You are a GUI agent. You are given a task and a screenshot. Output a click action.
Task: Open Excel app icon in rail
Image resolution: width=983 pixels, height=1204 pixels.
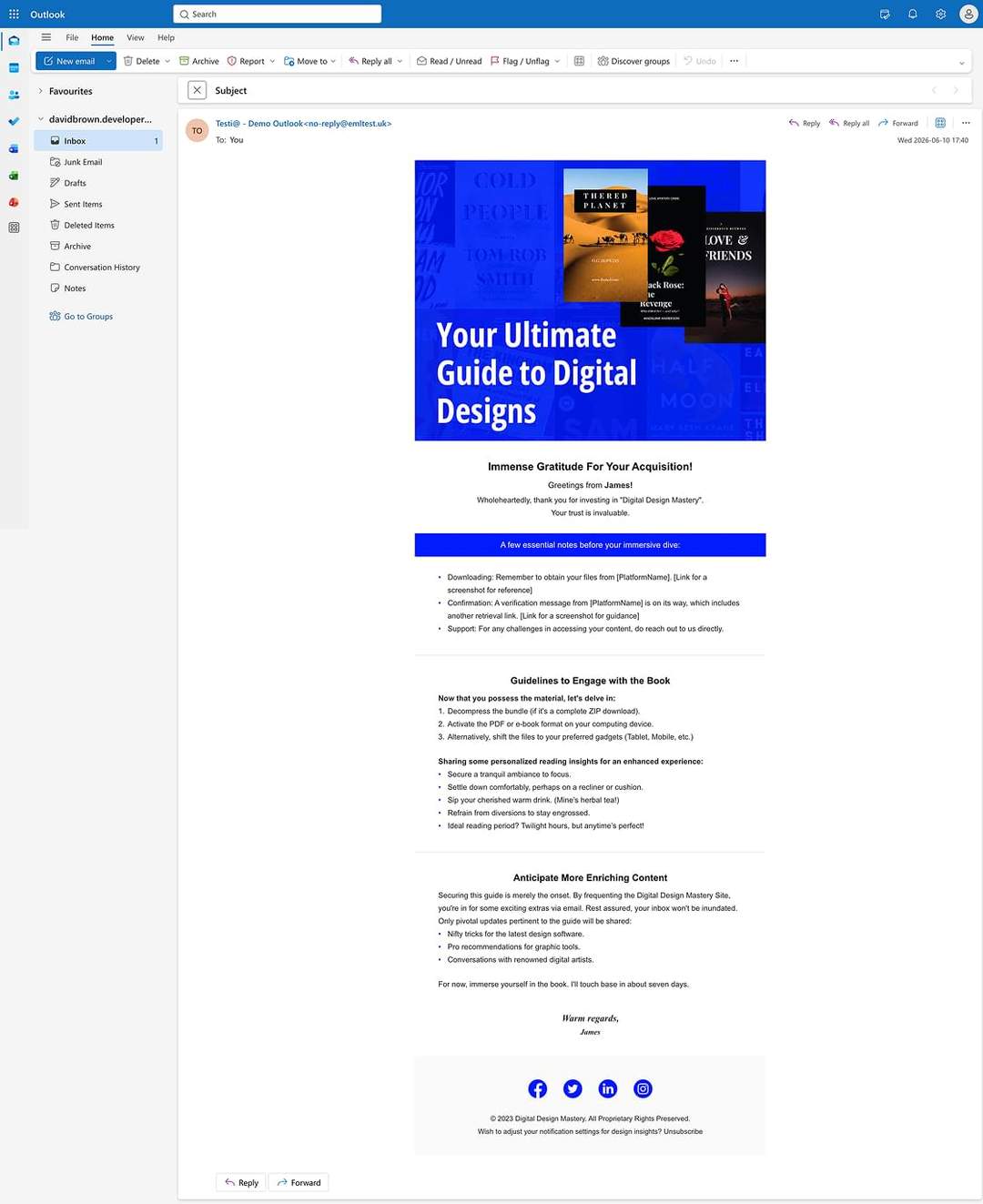[x=14, y=175]
